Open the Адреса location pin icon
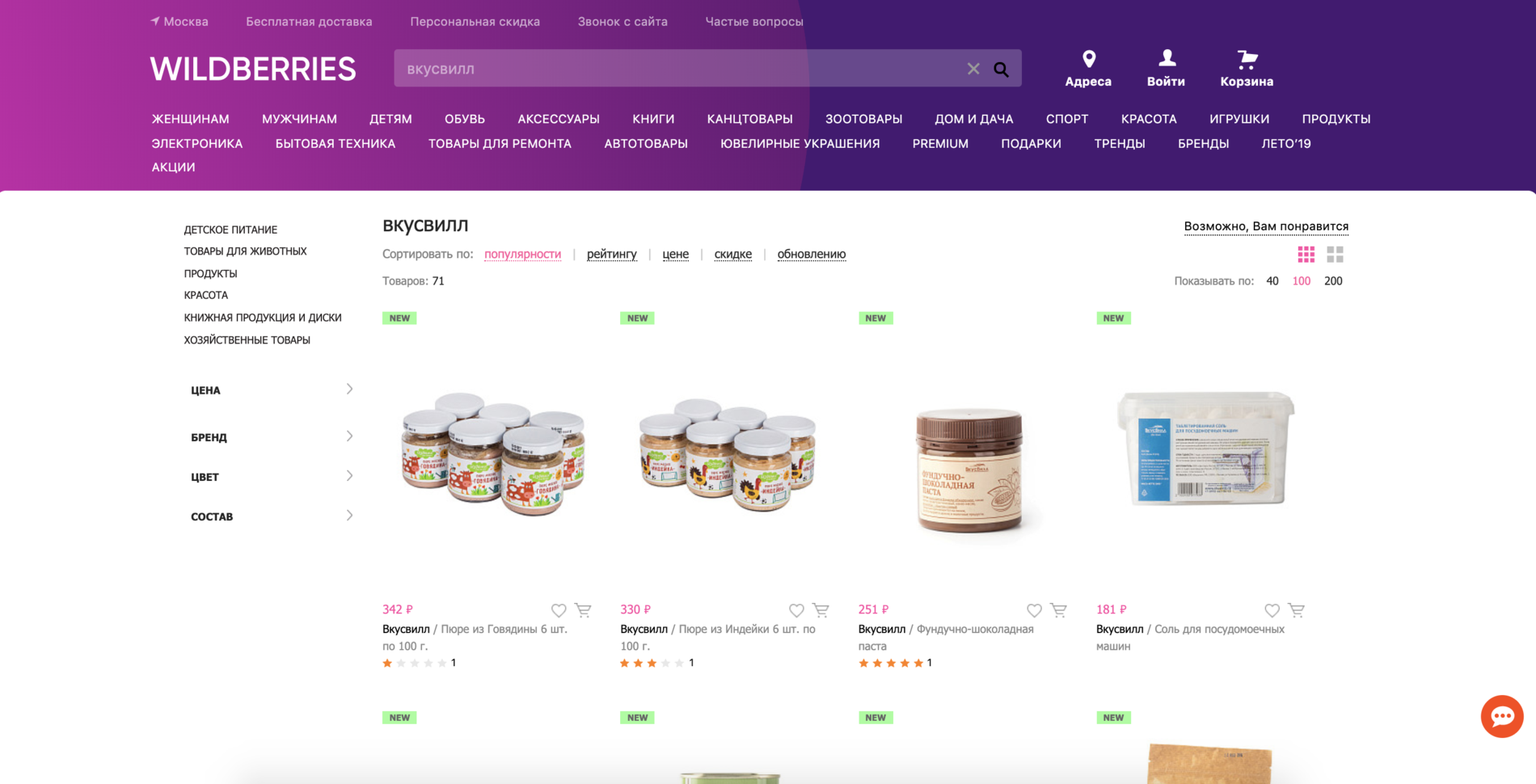Screen dimensions: 1536x784 coord(1089,59)
